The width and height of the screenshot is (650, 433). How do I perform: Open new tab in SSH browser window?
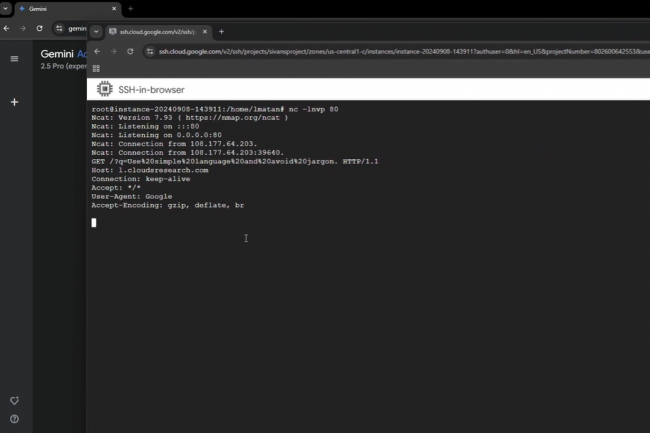tap(221, 31)
